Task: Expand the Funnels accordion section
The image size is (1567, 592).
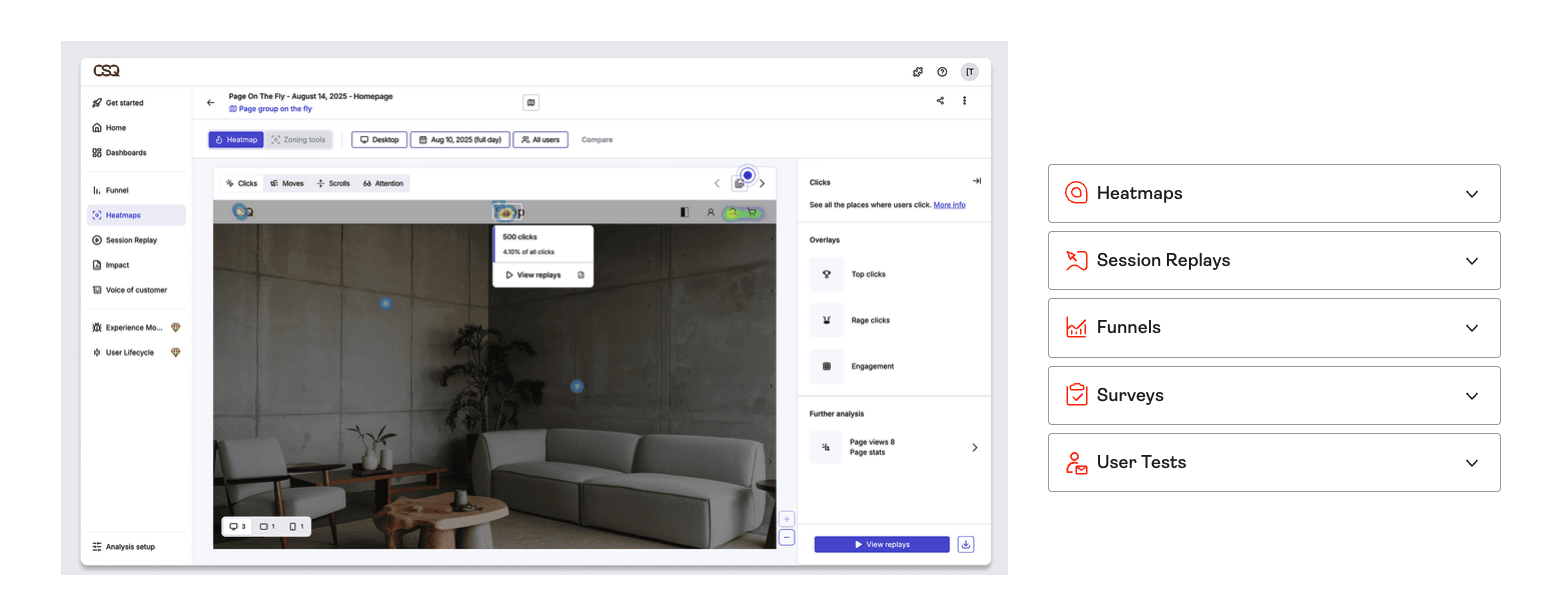Action: (1273, 328)
